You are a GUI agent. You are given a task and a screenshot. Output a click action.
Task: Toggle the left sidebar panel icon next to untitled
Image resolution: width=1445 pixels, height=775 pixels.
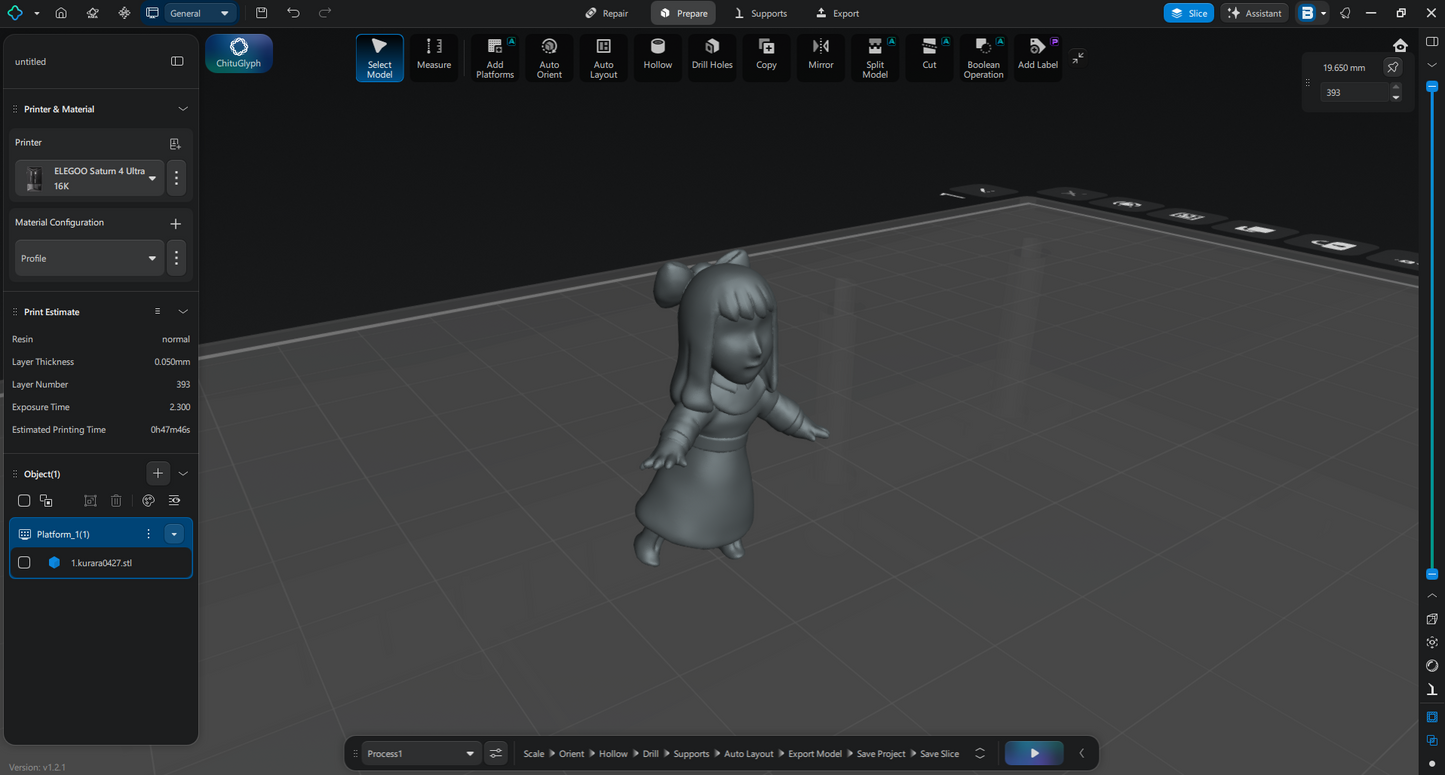click(x=177, y=61)
